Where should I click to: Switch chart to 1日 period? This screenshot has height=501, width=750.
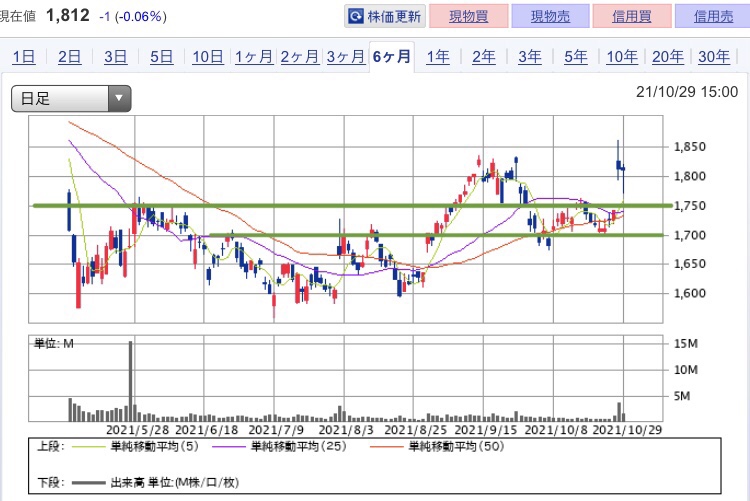[x=23, y=56]
